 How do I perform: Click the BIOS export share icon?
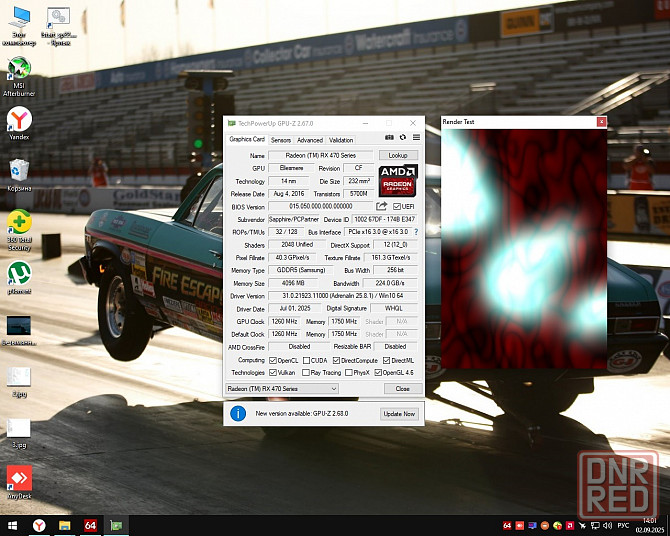pyautogui.click(x=381, y=206)
